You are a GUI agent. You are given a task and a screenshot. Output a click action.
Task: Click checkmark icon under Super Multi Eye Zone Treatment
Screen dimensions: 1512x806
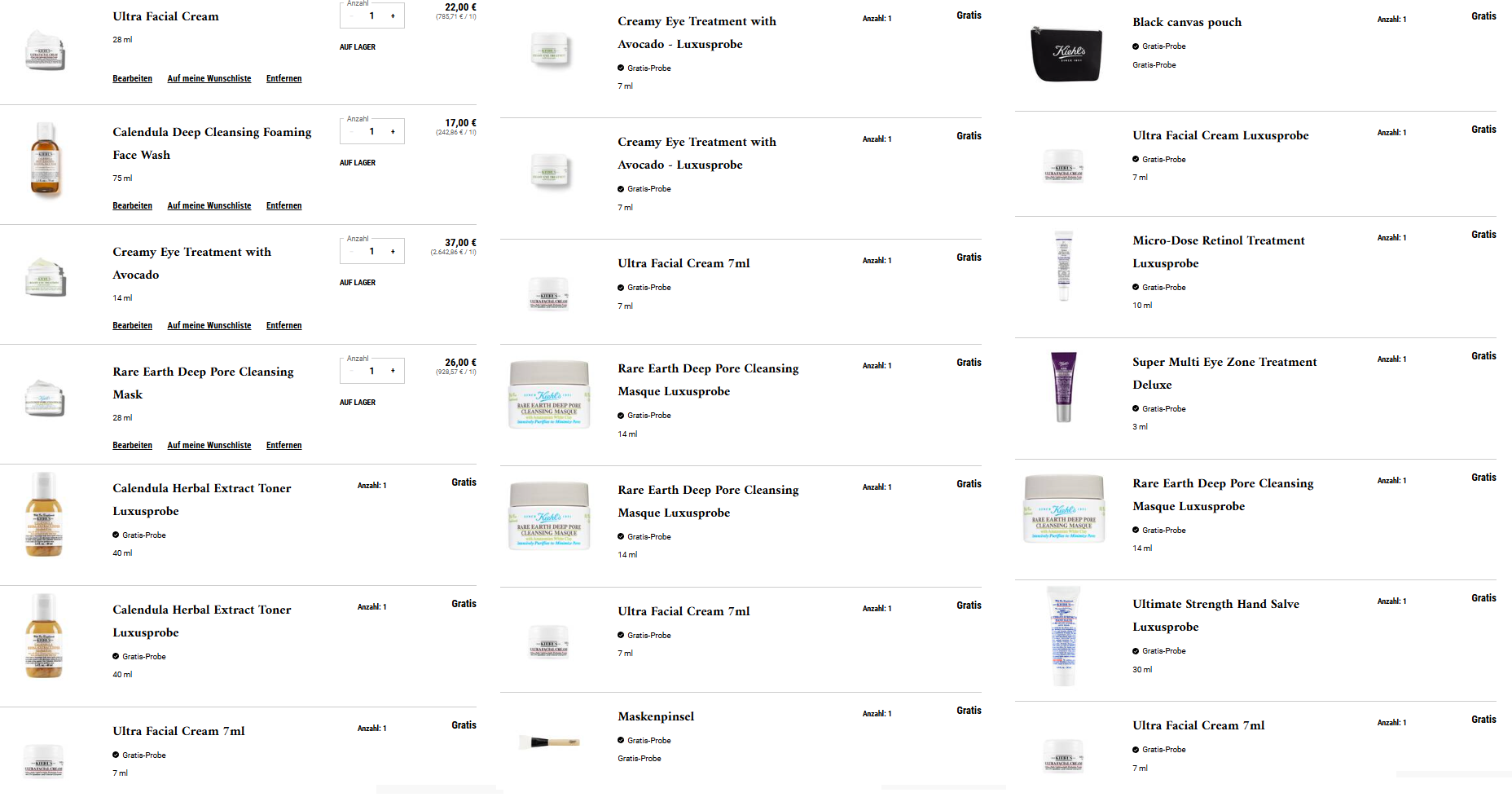click(1136, 408)
